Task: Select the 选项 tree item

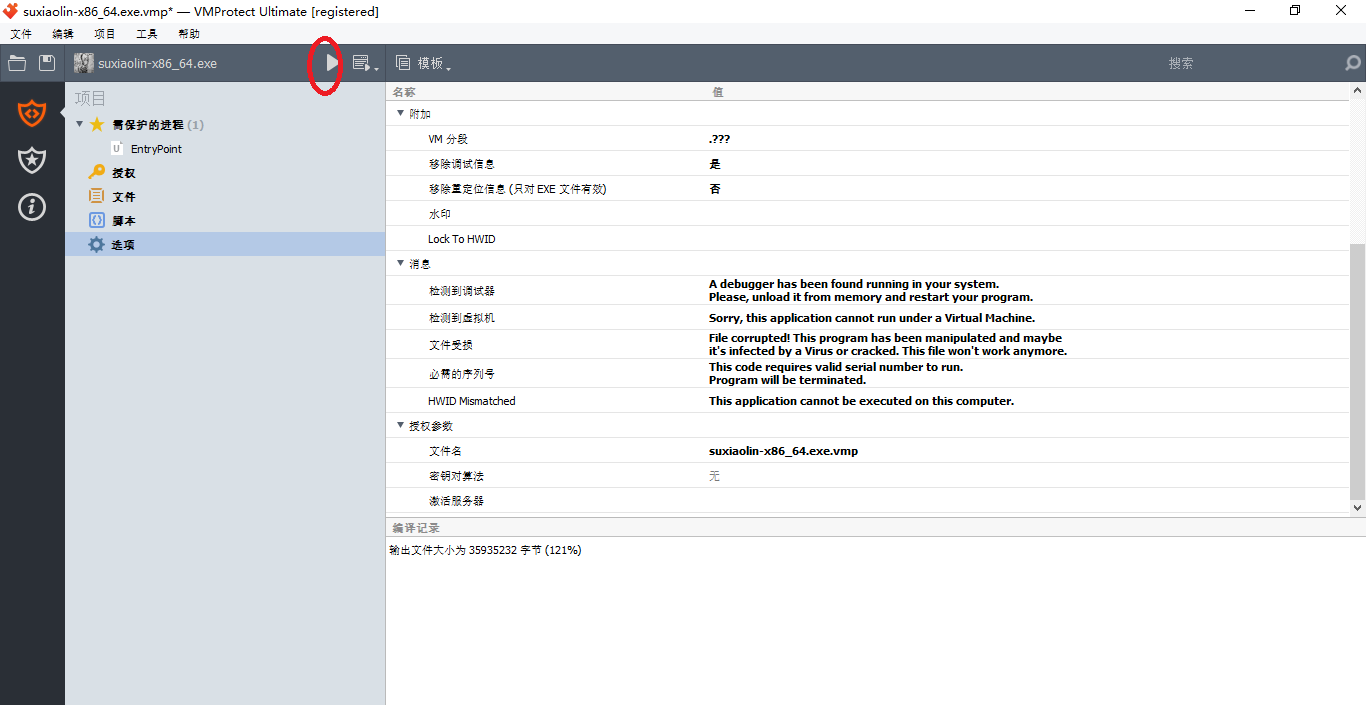Action: point(225,245)
